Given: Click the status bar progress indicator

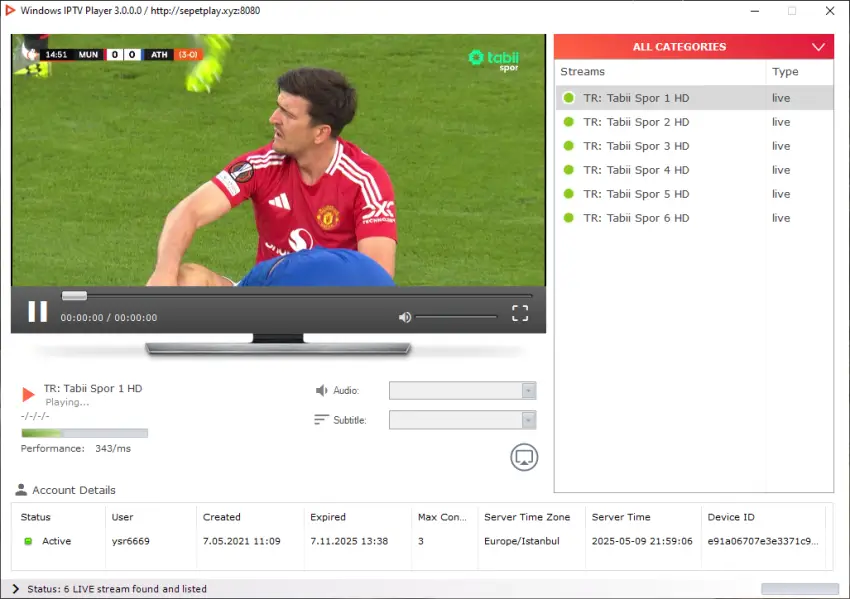Looking at the screenshot, I should pos(800,589).
